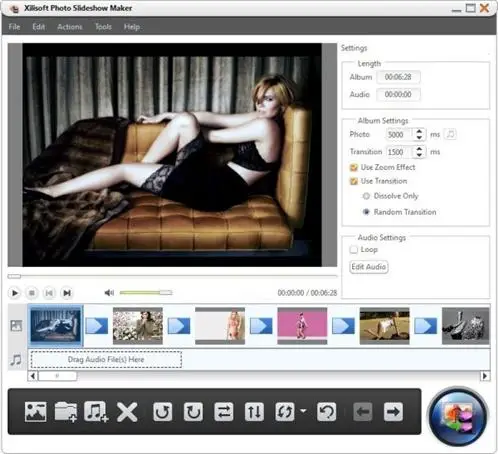This screenshot has width=498, height=454.
Task: Open the dropdown arrow beside the refresh icon
Action: pyautogui.click(x=303, y=411)
